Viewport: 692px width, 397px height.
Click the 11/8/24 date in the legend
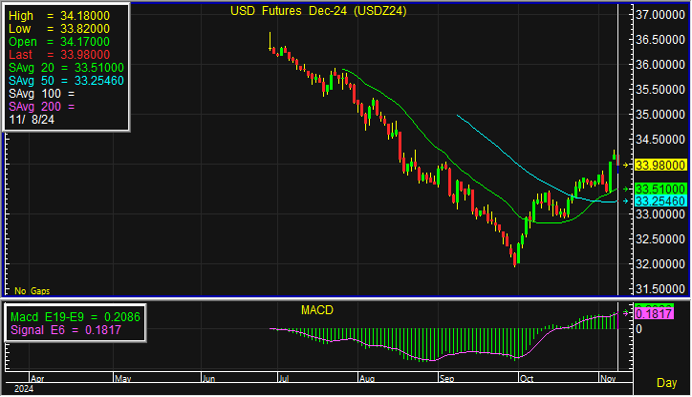[x=32, y=120]
